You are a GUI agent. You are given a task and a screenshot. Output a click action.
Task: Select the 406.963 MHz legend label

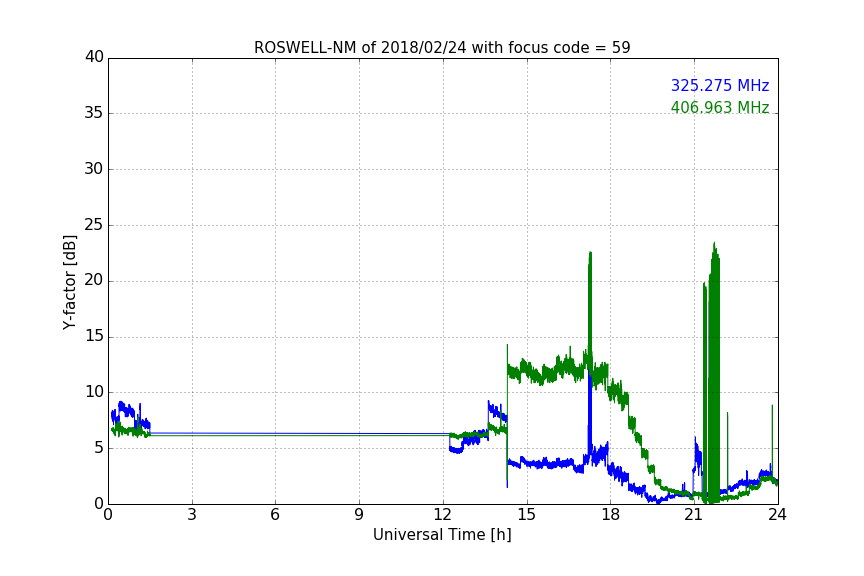(720, 107)
